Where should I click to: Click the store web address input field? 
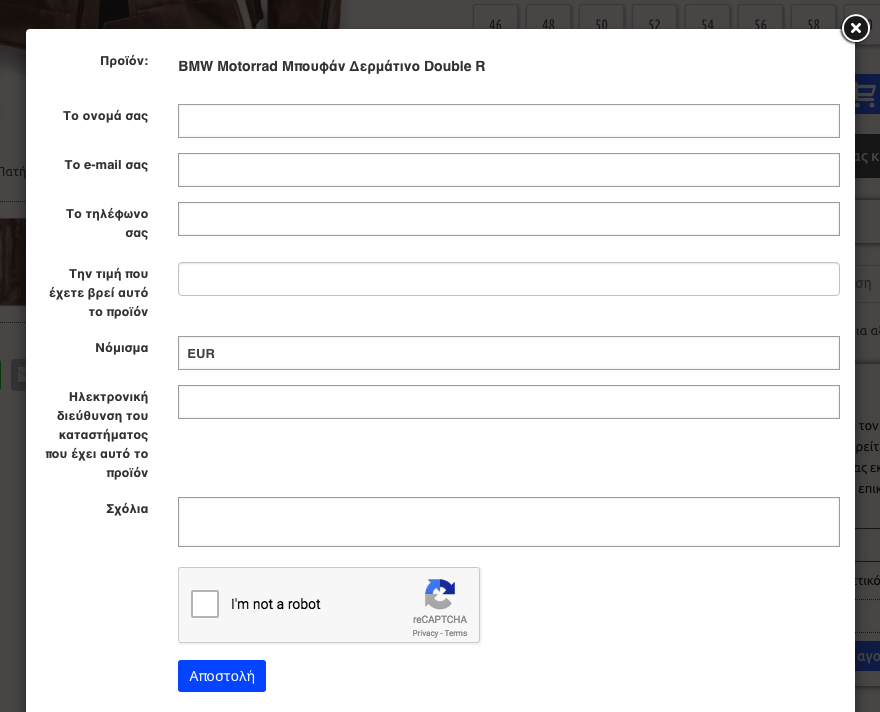click(x=508, y=402)
